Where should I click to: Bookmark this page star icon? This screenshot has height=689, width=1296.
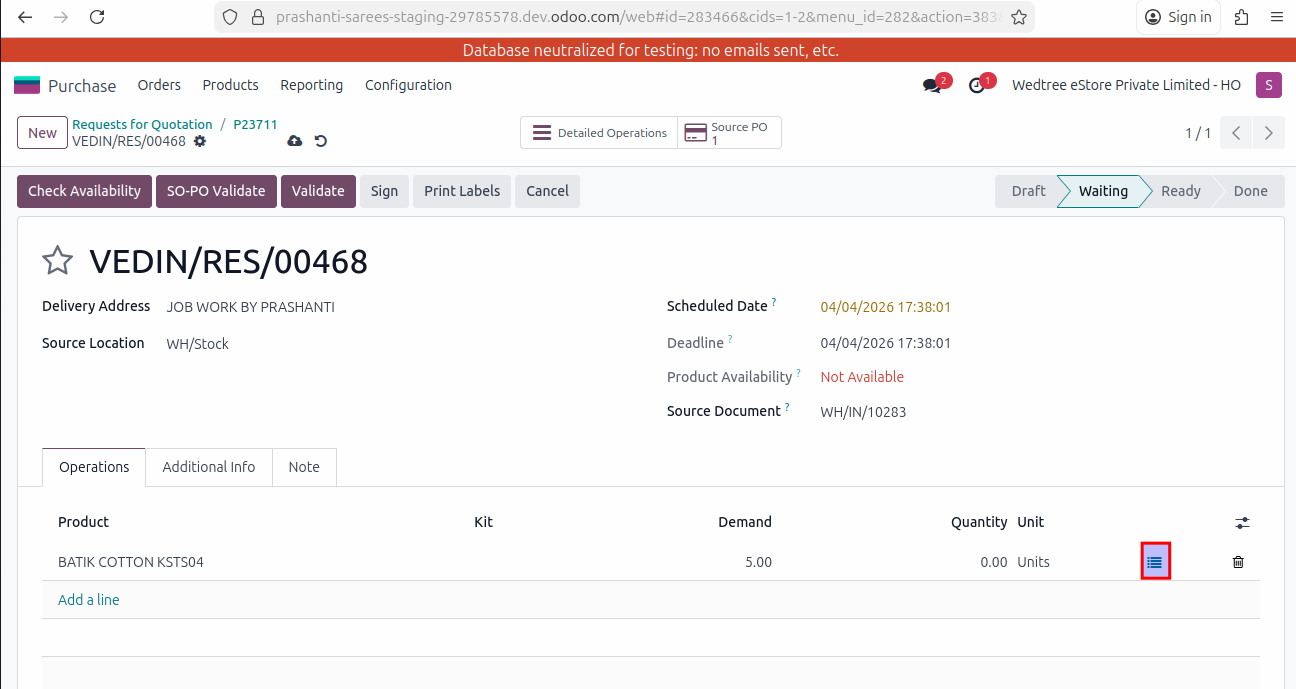coord(1018,17)
